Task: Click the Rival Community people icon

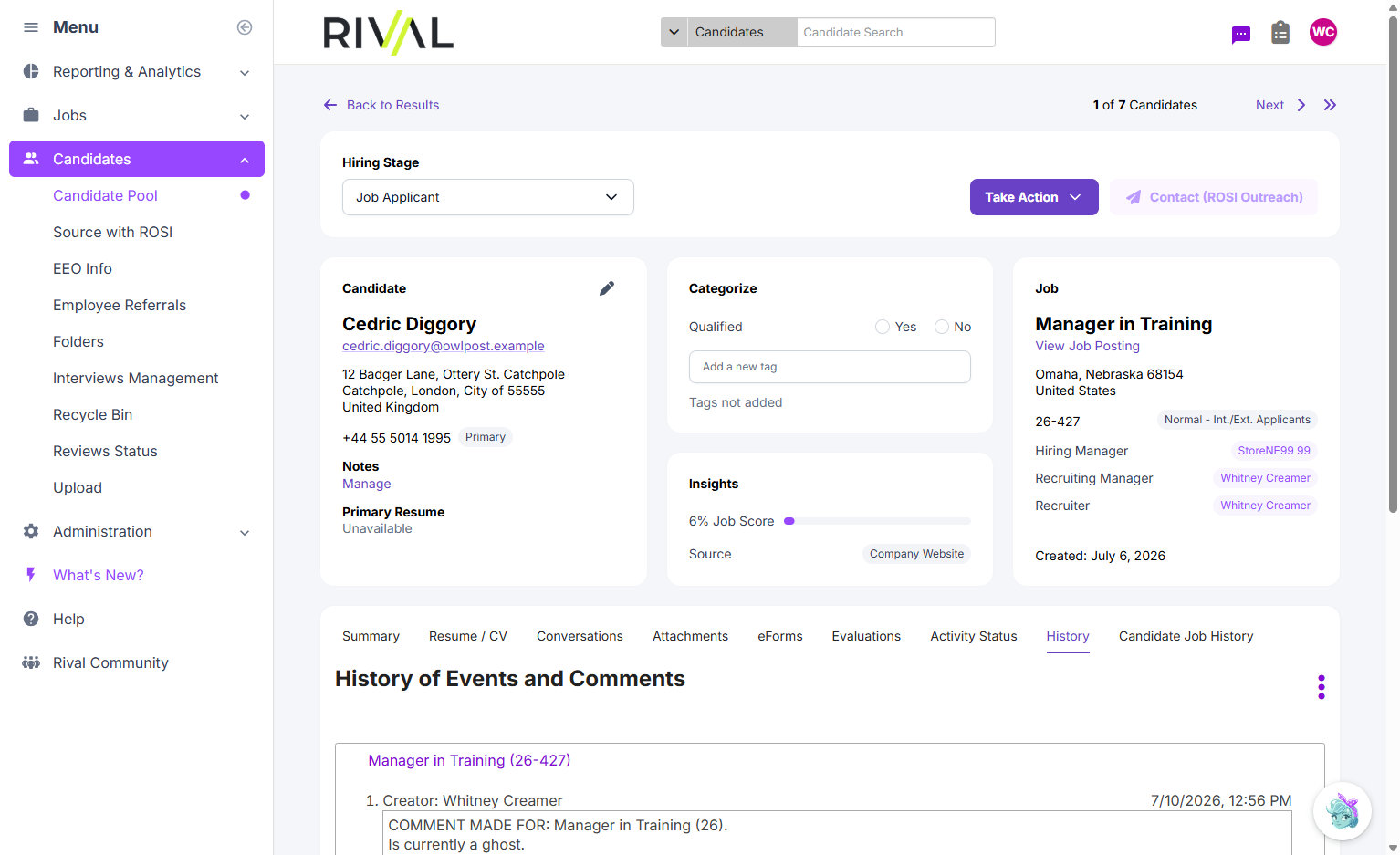Action: (x=31, y=662)
